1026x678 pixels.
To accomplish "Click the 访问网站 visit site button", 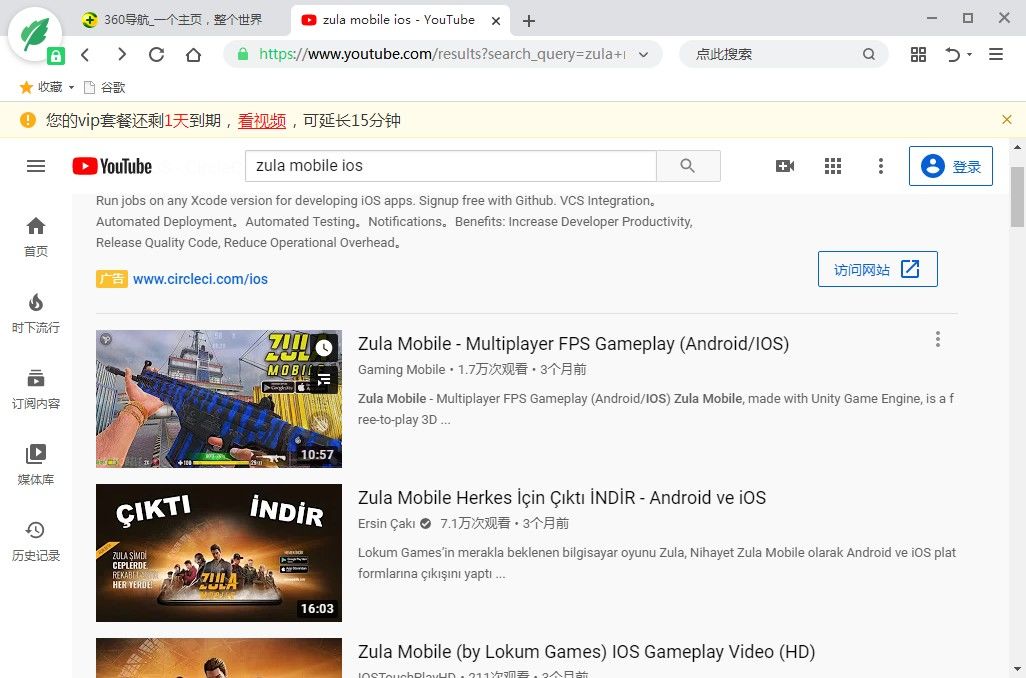I will coord(877,269).
